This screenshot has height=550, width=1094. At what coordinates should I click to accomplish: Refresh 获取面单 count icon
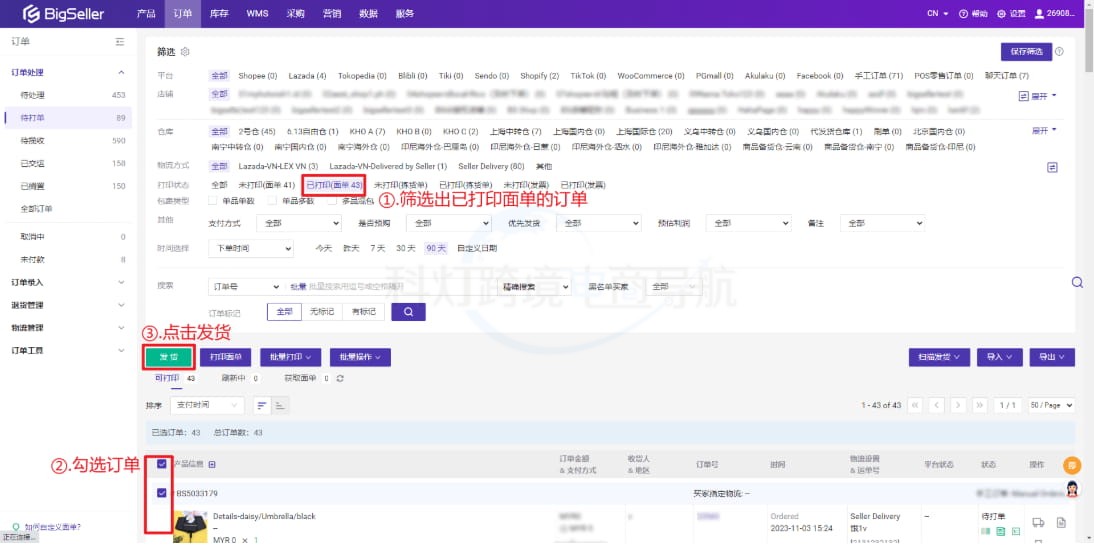(x=340, y=378)
